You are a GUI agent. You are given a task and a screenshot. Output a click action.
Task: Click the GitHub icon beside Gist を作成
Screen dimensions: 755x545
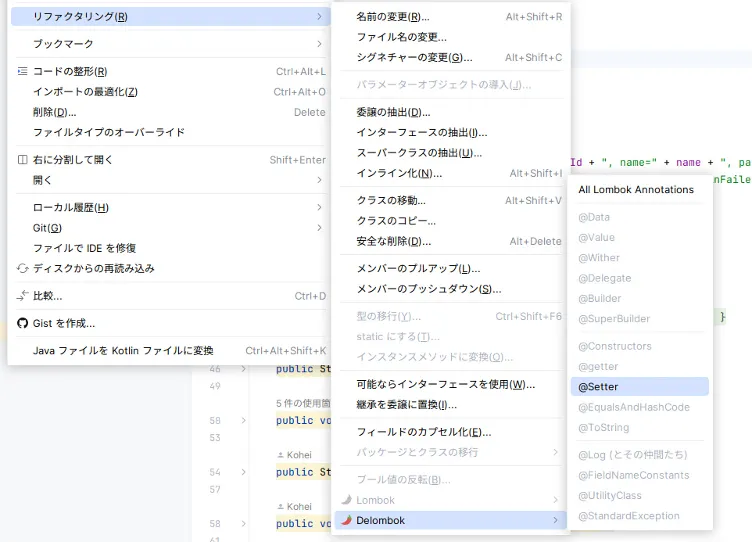coord(22,323)
